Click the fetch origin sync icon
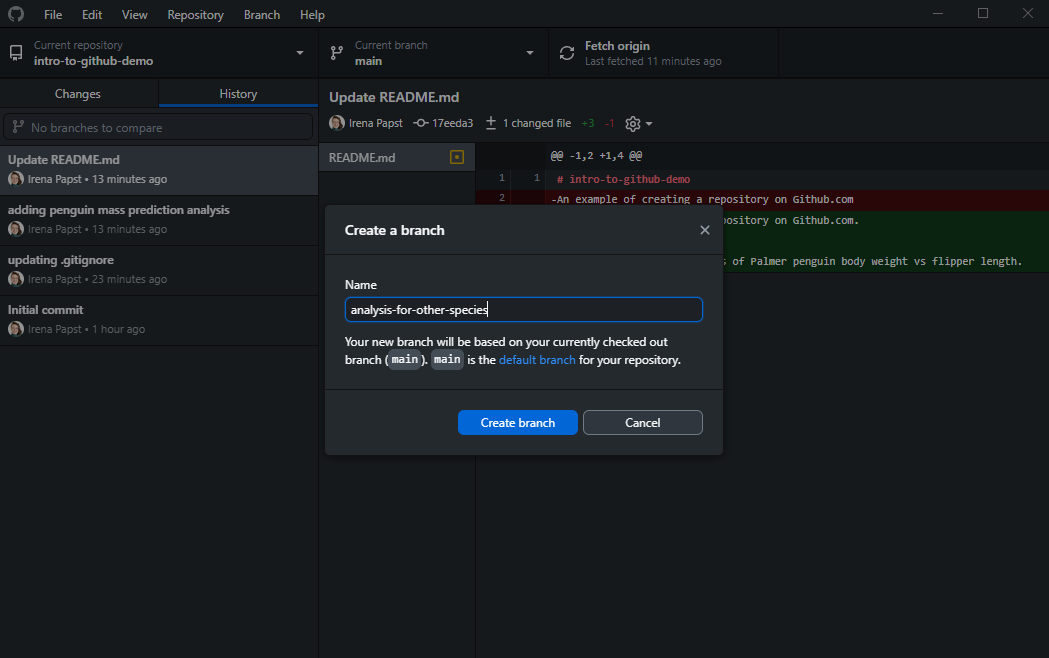Image resolution: width=1049 pixels, height=658 pixels. coord(567,53)
